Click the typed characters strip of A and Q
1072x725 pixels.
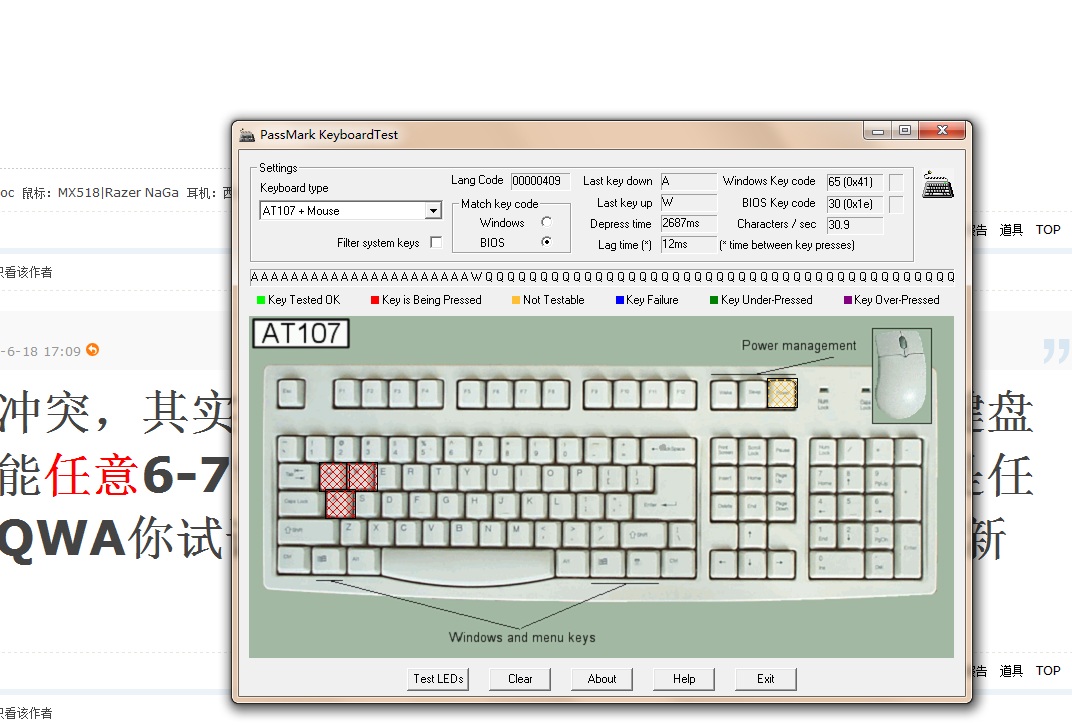tap(602, 276)
